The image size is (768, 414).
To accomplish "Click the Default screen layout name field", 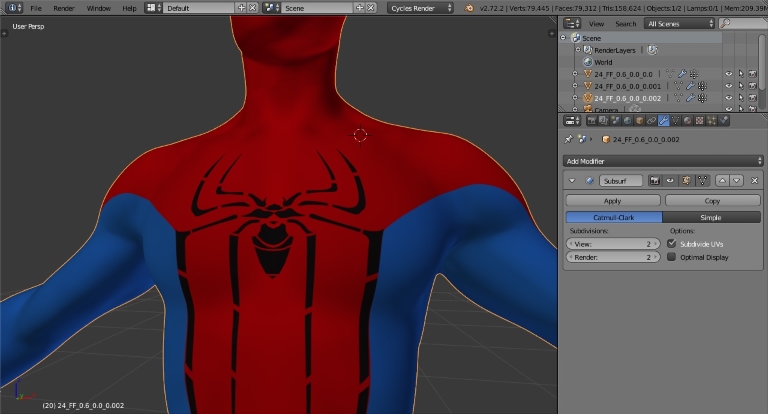I will pyautogui.click(x=200, y=8).
